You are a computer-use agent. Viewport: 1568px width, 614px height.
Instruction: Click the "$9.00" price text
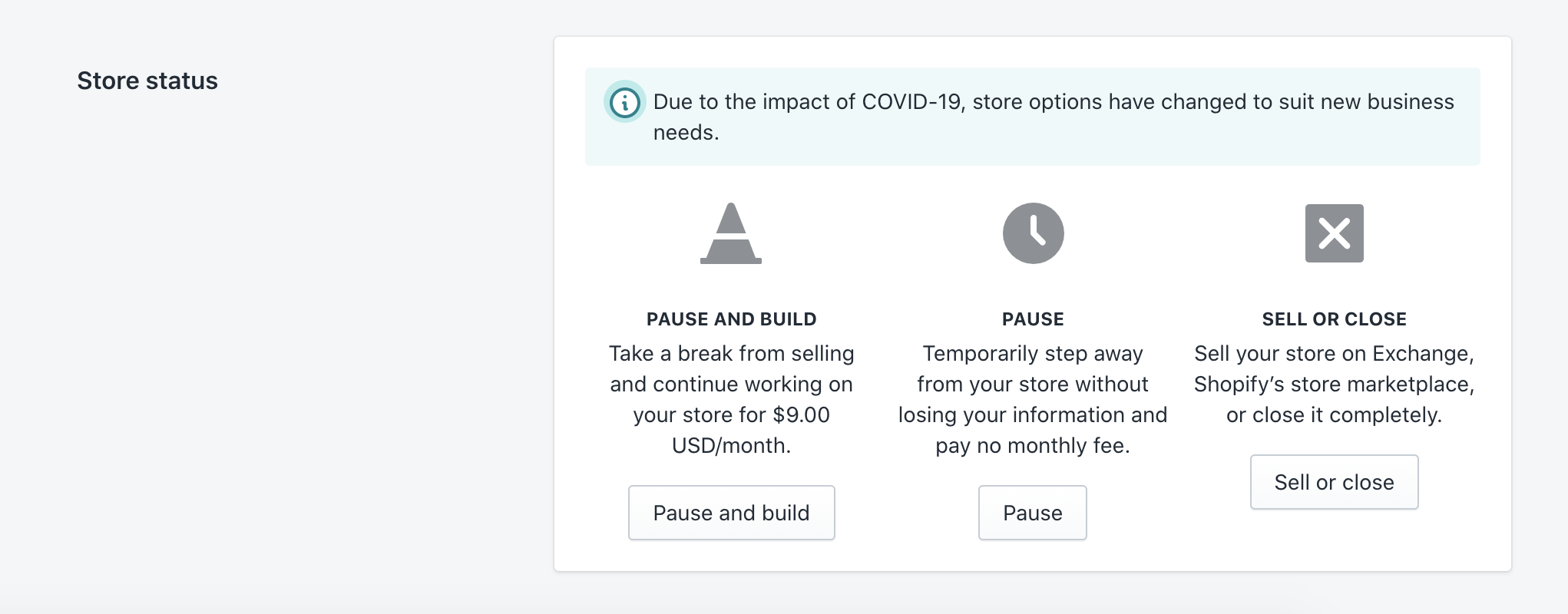coord(801,415)
